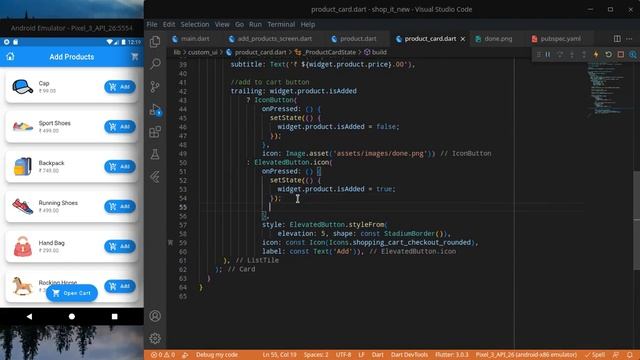This screenshot has width=640, height=360.
Task: Open the Source Control view
Action: 155,87
